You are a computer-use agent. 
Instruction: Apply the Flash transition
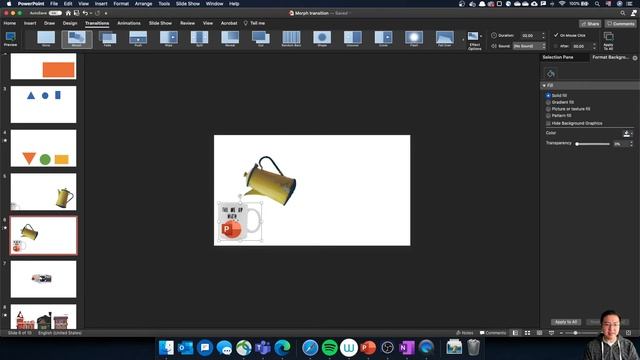coord(414,39)
